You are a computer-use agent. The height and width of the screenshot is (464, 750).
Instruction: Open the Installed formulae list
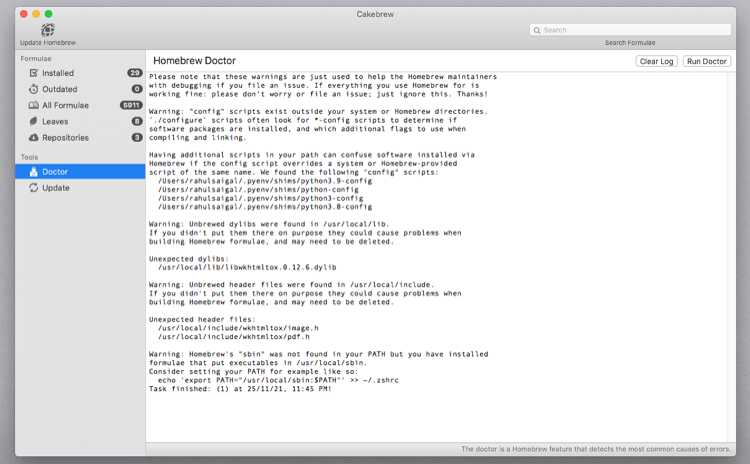pos(80,73)
